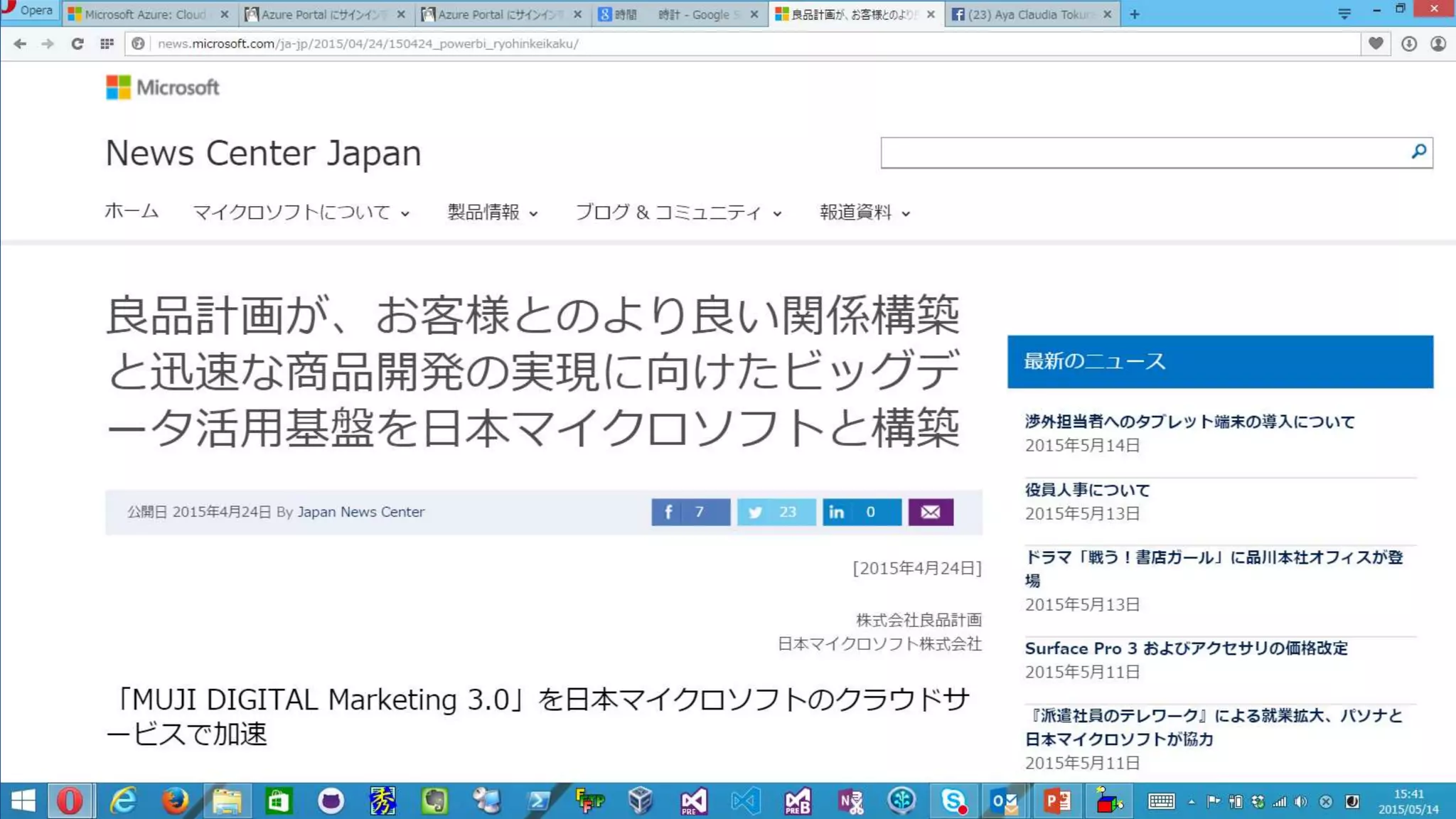This screenshot has height=819, width=1456.
Task: Click the search magnifier icon
Action: click(1418, 151)
